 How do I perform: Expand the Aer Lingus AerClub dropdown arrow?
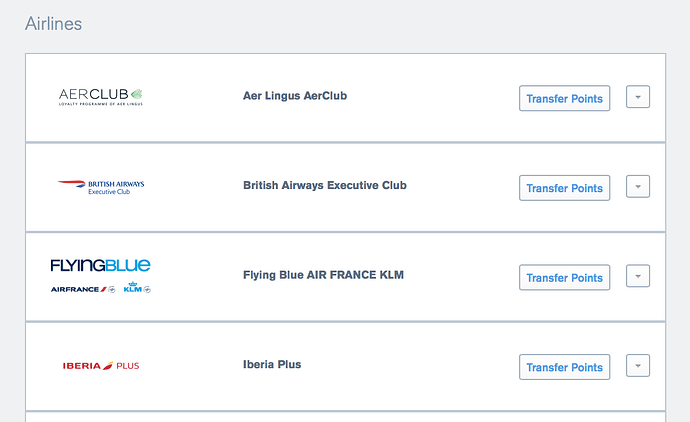click(x=638, y=96)
